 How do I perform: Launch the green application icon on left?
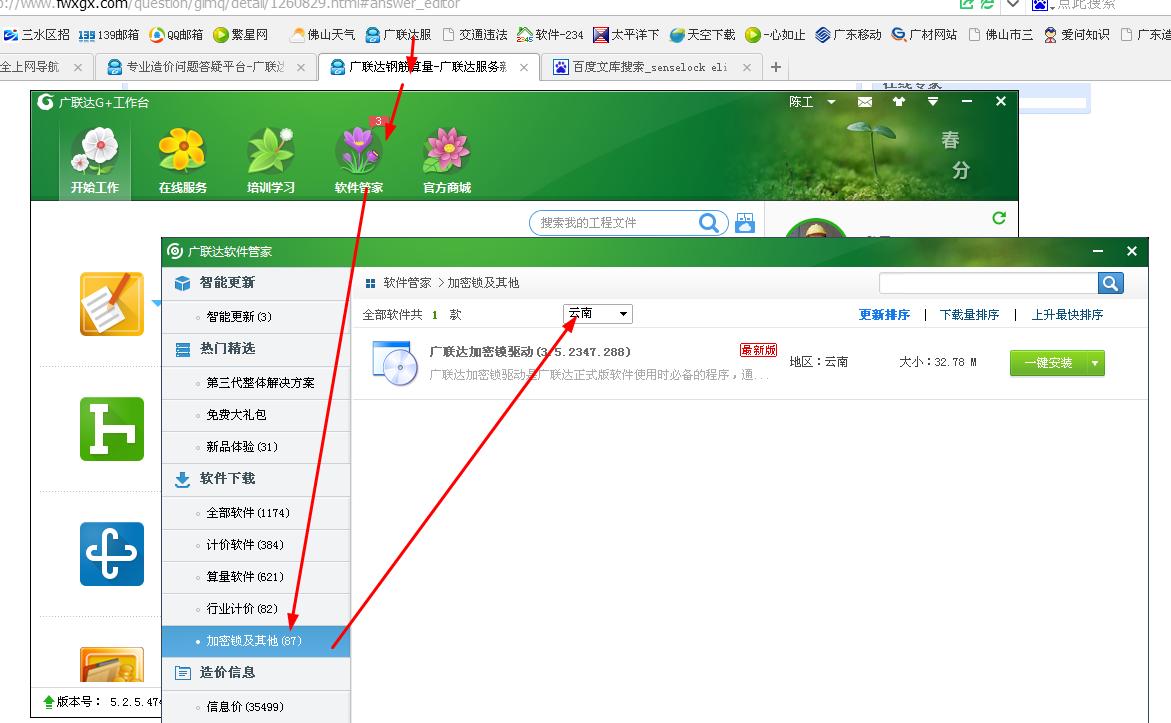click(x=112, y=429)
